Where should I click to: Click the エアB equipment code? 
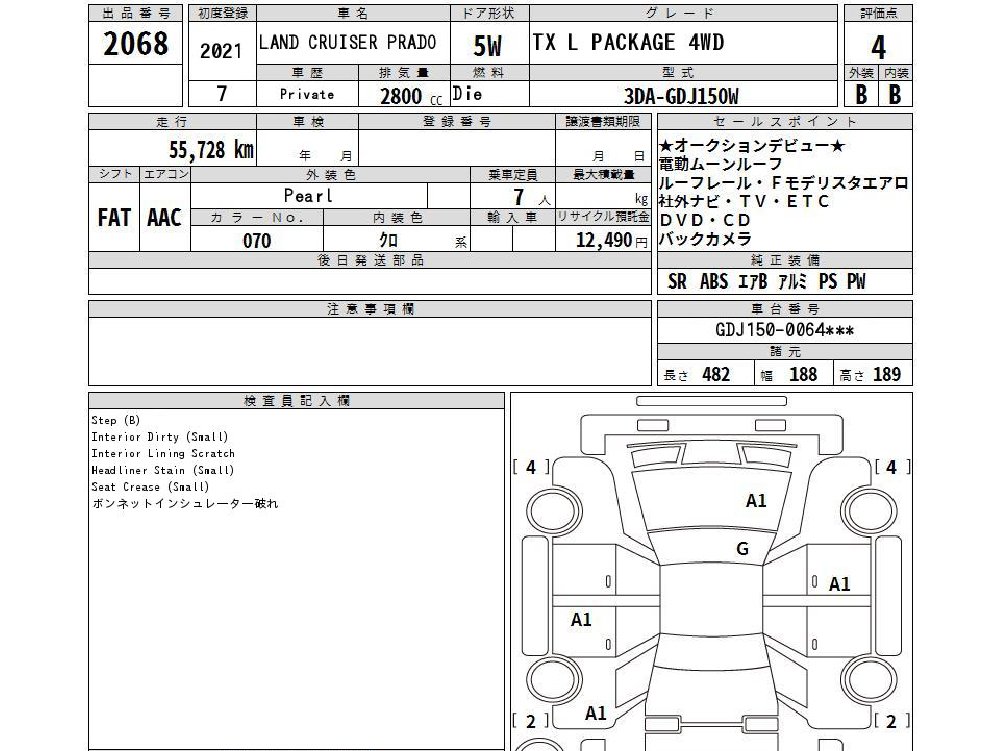point(752,281)
